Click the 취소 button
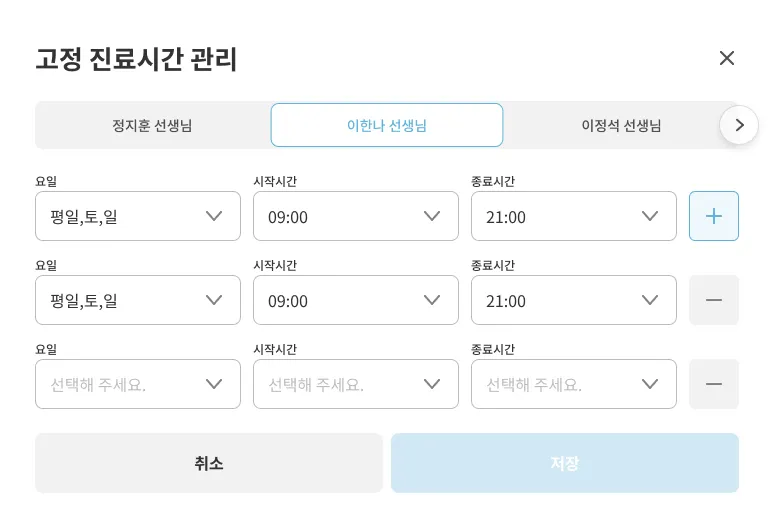This screenshot has width=784, height=530. tap(209, 463)
